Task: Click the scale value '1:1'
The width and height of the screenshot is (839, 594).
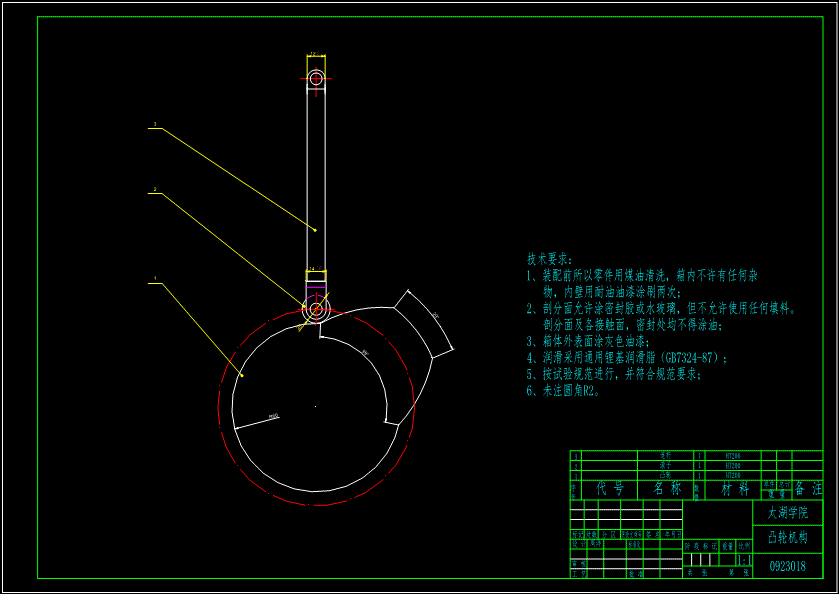Action: pos(744,560)
